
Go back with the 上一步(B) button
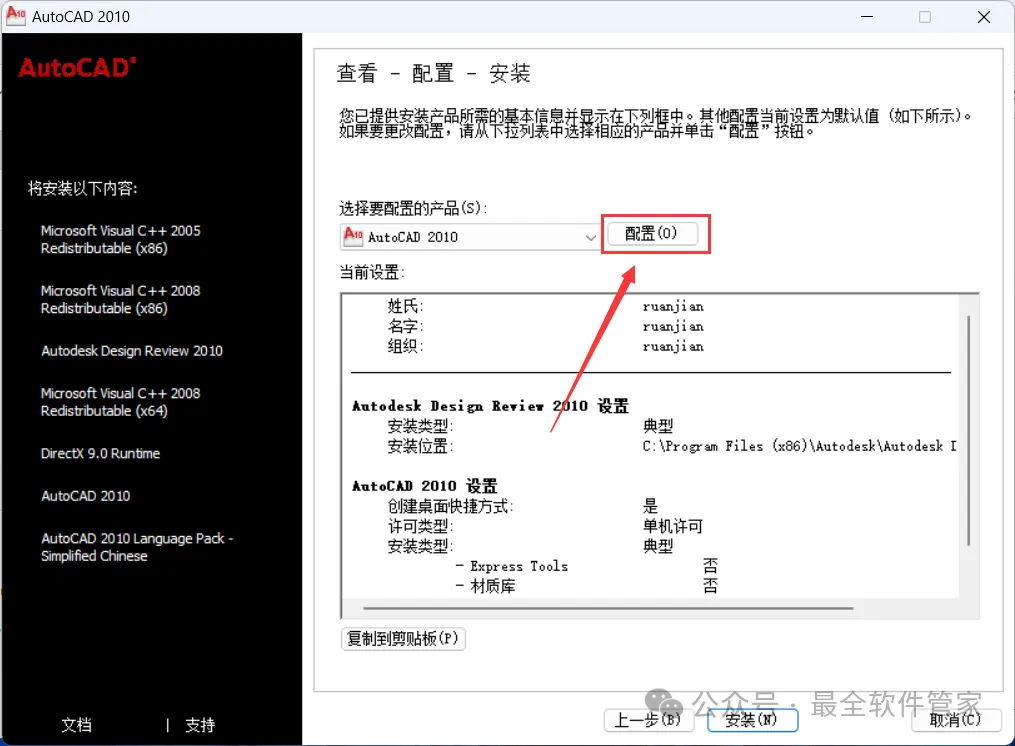click(x=649, y=719)
